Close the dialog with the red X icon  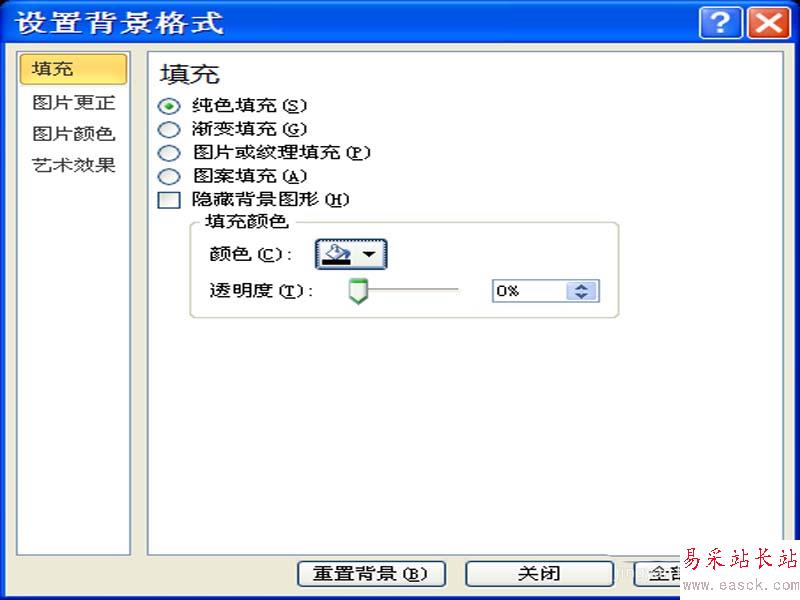point(769,22)
